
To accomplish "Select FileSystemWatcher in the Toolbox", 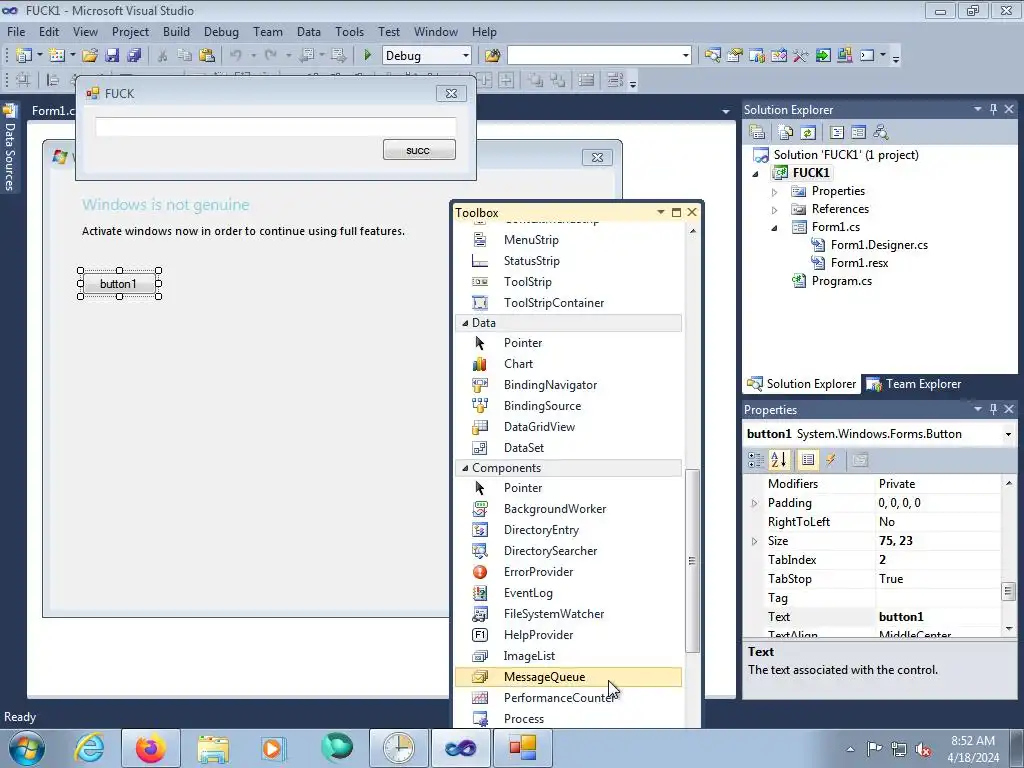I will [568, 614].
